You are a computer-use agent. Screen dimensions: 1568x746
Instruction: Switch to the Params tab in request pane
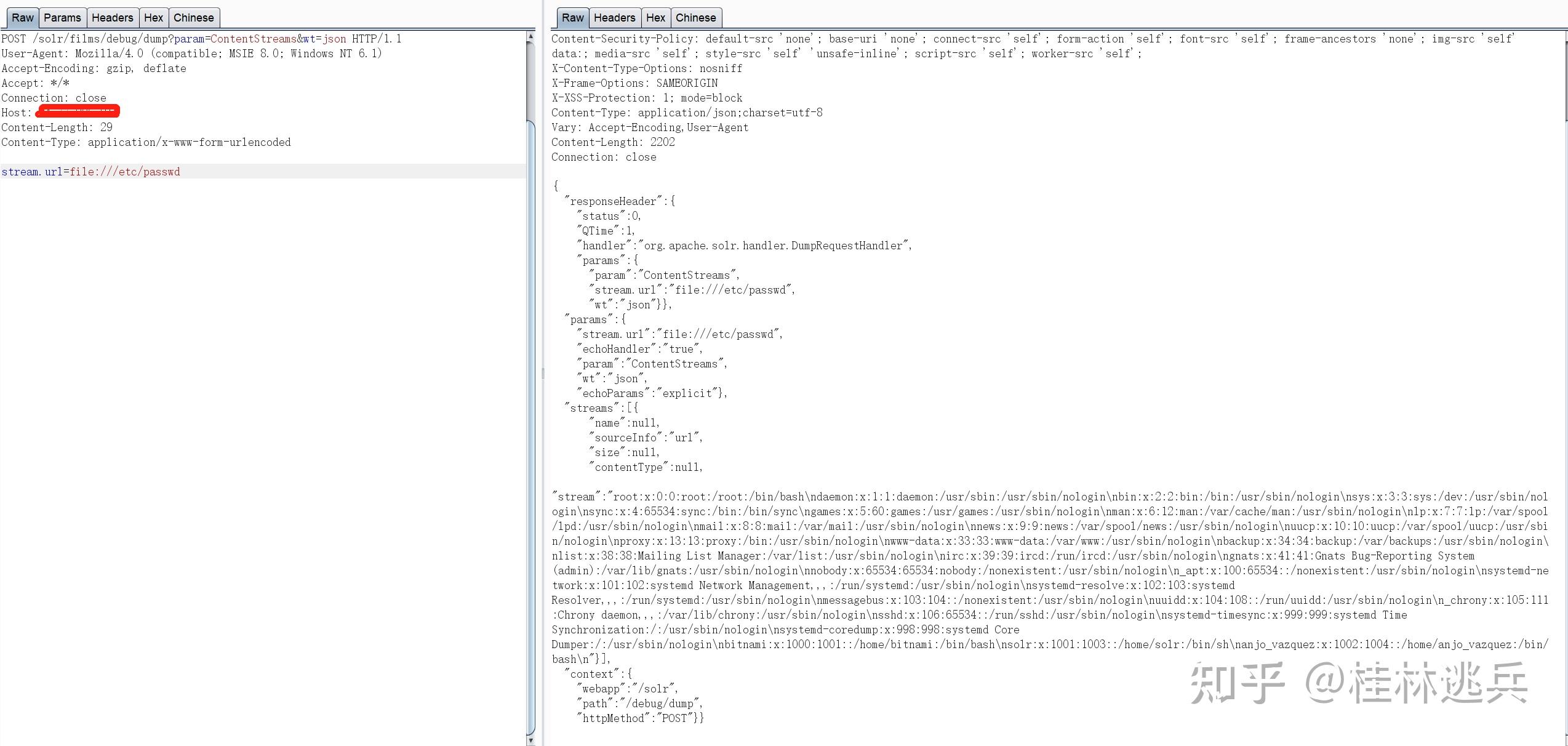tap(62, 17)
